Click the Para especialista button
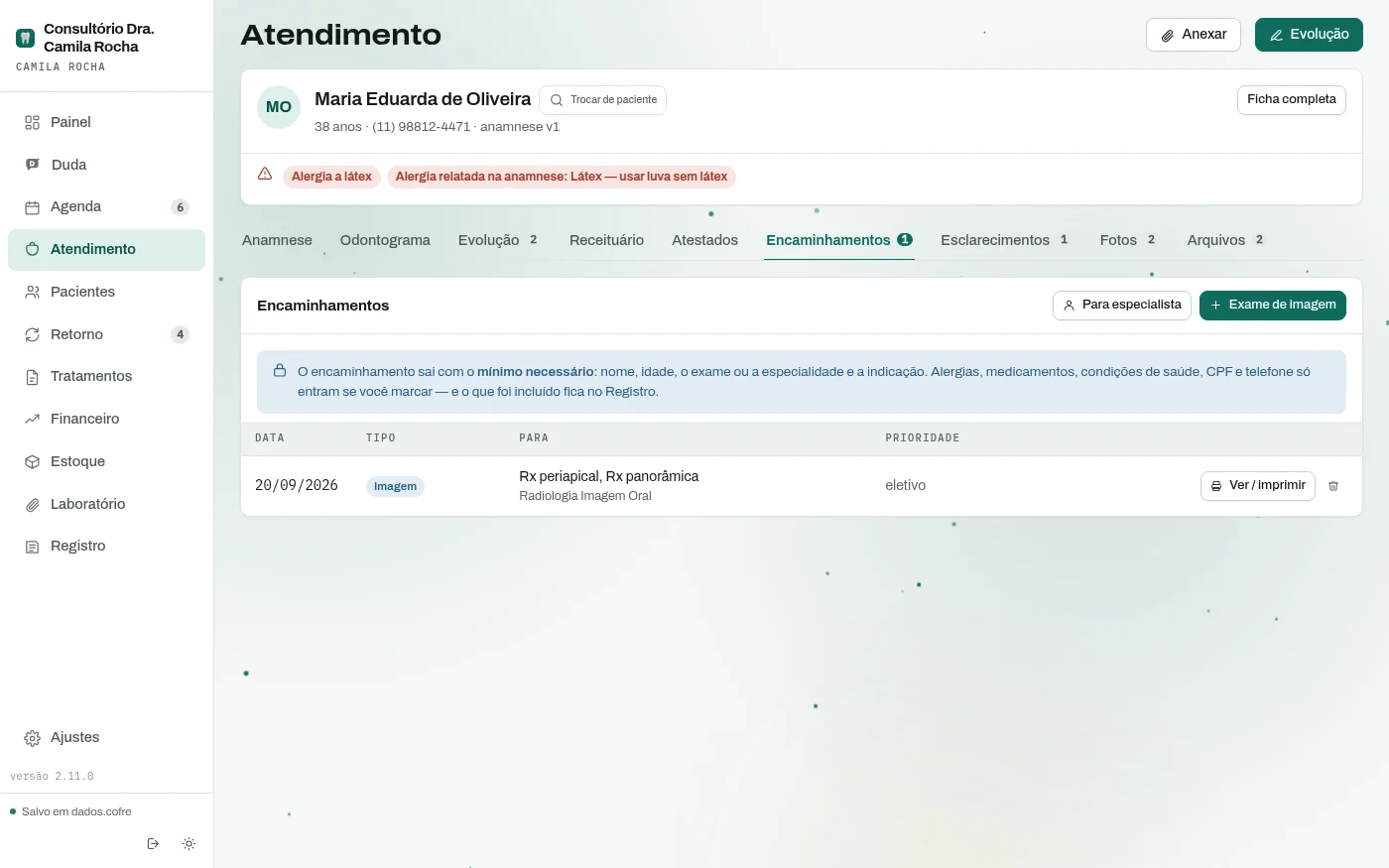 pyautogui.click(x=1122, y=306)
